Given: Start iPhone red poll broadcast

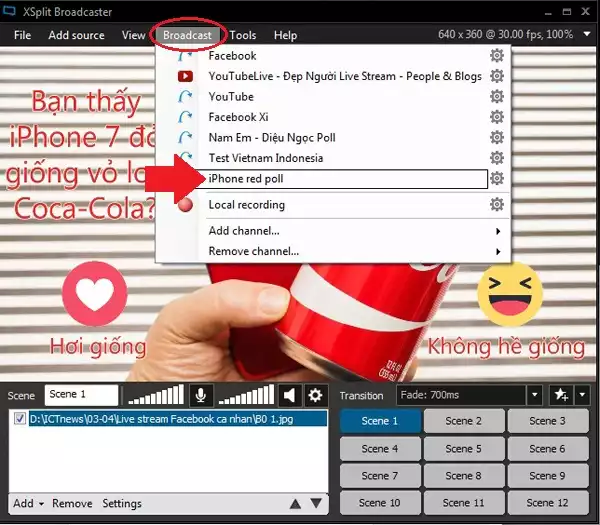Looking at the screenshot, I should pos(343,179).
